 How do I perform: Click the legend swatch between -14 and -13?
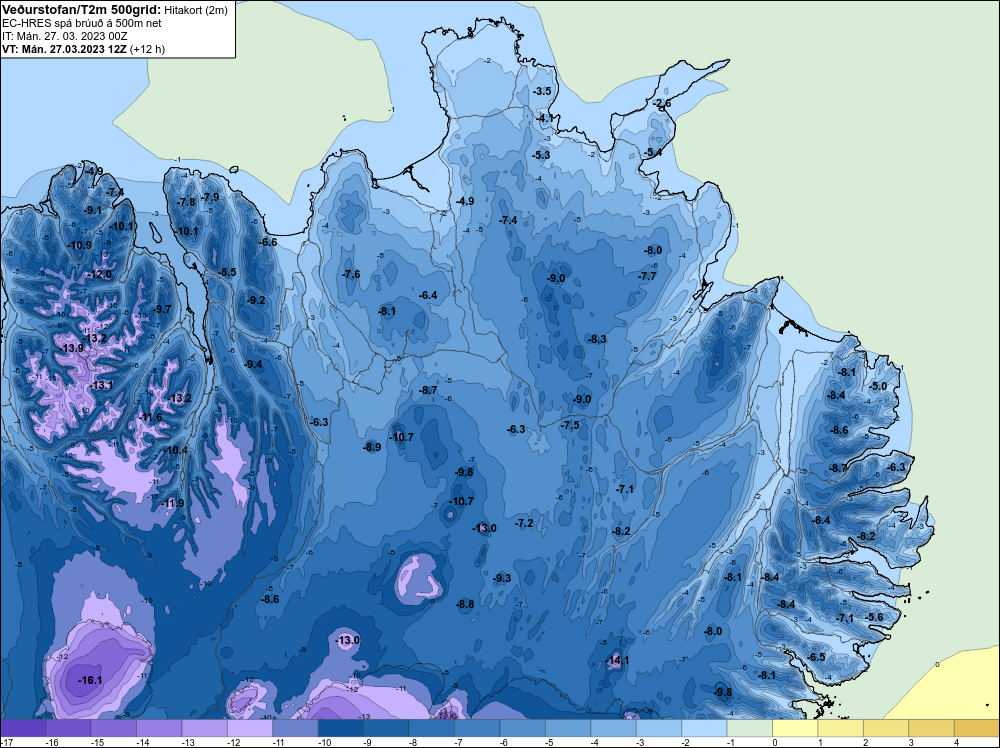[x=159, y=728]
